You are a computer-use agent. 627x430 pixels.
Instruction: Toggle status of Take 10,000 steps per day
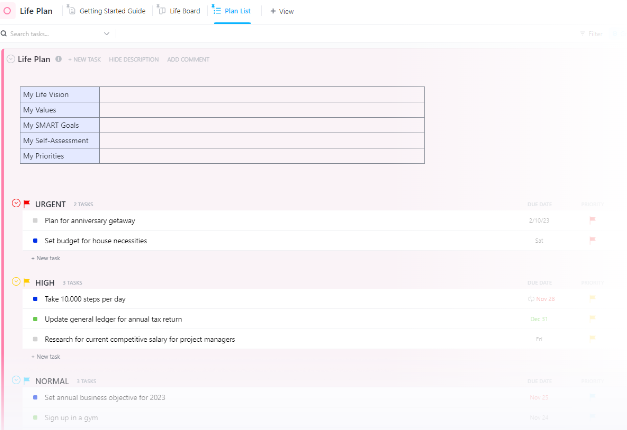coord(35,299)
